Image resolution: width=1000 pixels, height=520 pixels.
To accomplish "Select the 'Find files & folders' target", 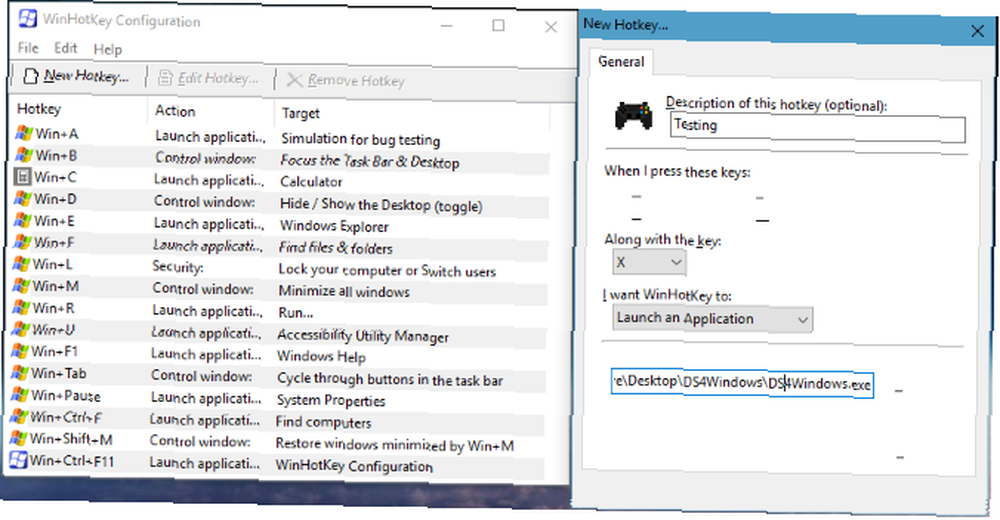I will (335, 248).
